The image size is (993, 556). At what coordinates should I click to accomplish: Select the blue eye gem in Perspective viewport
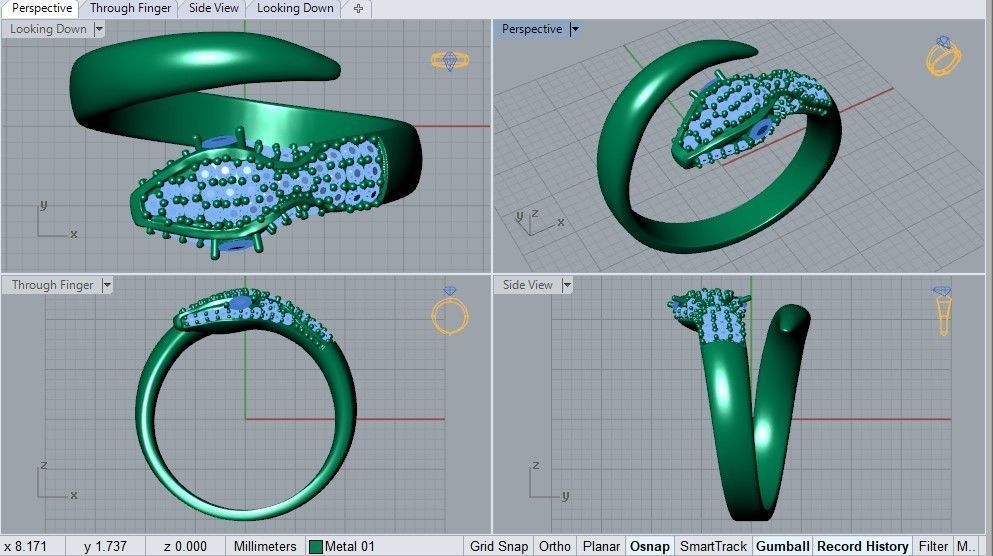pyautogui.click(x=760, y=129)
